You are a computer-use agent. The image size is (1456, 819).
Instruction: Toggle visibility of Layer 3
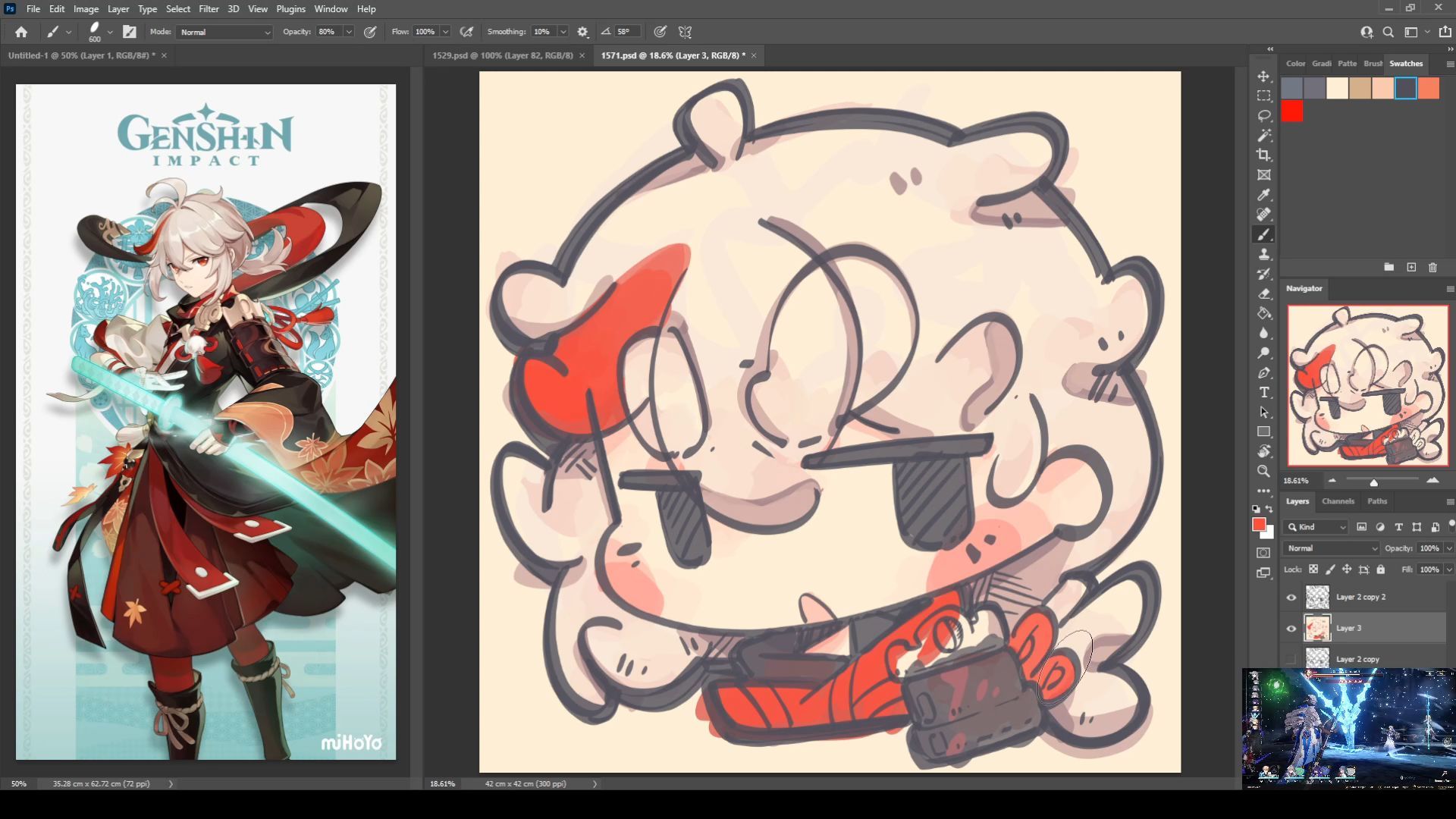pos(1291,629)
